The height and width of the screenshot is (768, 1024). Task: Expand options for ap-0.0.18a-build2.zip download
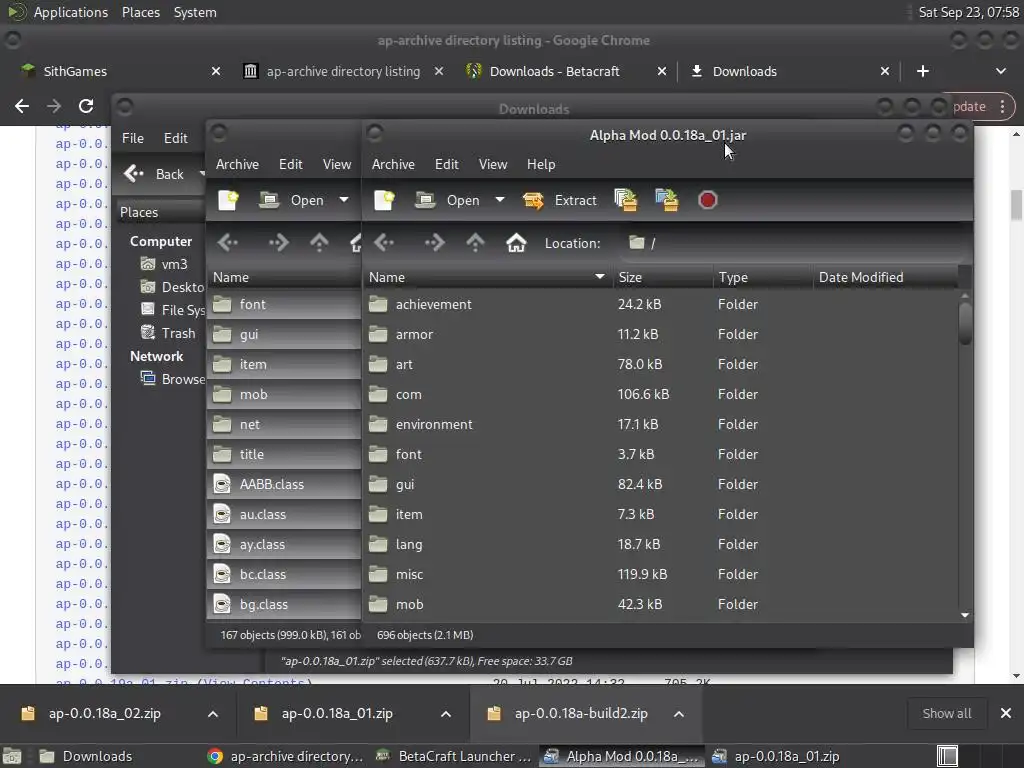(x=679, y=714)
